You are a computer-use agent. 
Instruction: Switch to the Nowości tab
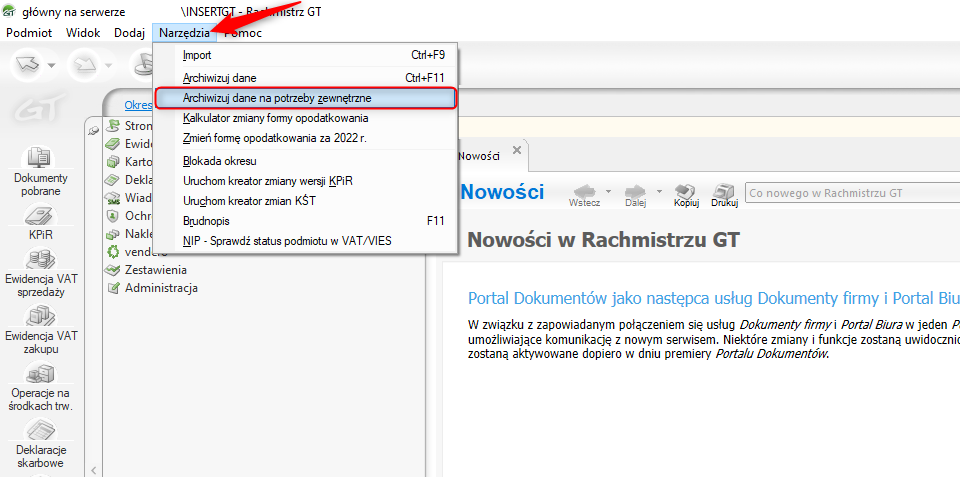click(x=479, y=156)
